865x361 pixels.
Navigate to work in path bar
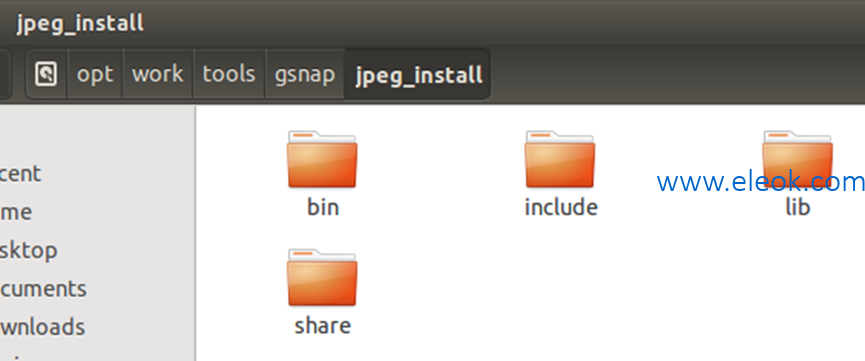click(158, 74)
